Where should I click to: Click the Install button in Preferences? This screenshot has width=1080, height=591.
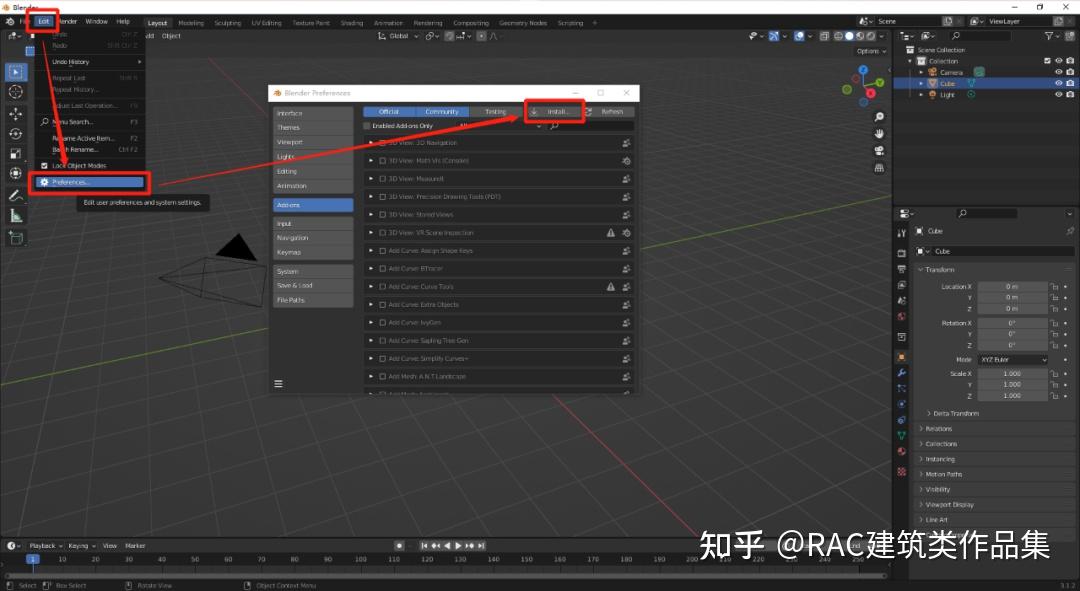click(555, 112)
